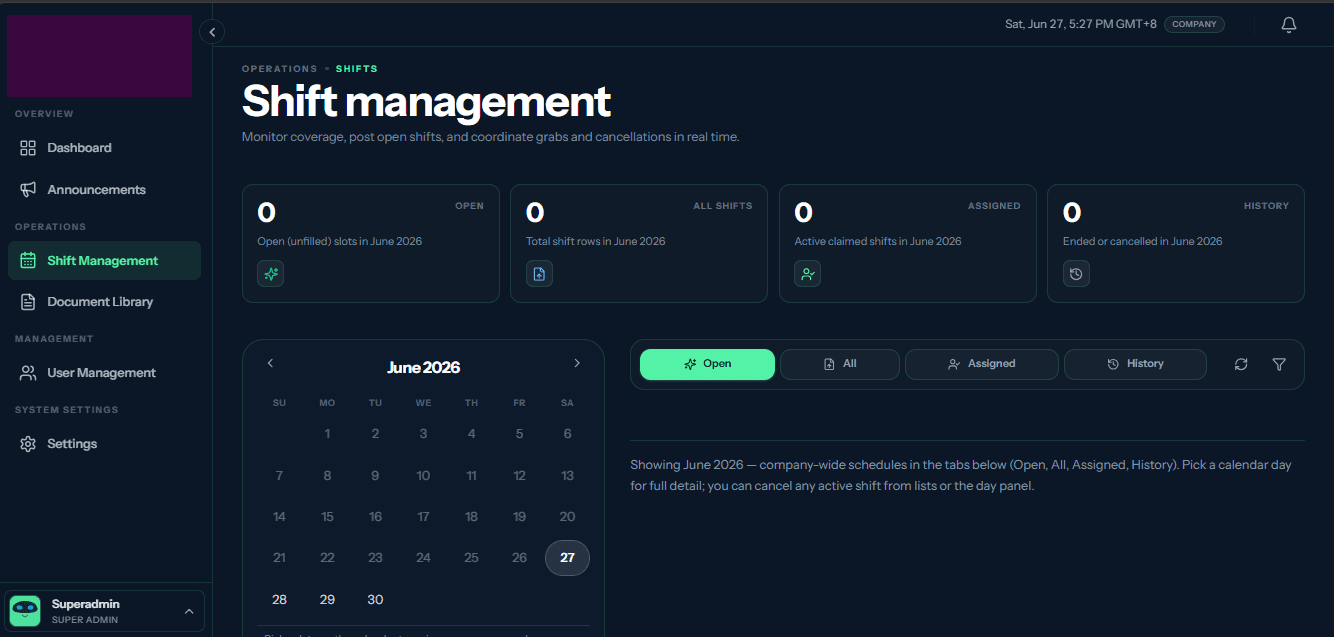Click the file icon in All Shifts card

point(539,274)
